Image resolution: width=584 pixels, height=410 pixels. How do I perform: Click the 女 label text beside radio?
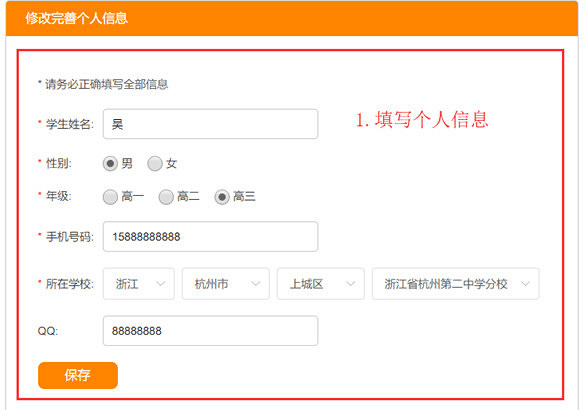coord(171,163)
